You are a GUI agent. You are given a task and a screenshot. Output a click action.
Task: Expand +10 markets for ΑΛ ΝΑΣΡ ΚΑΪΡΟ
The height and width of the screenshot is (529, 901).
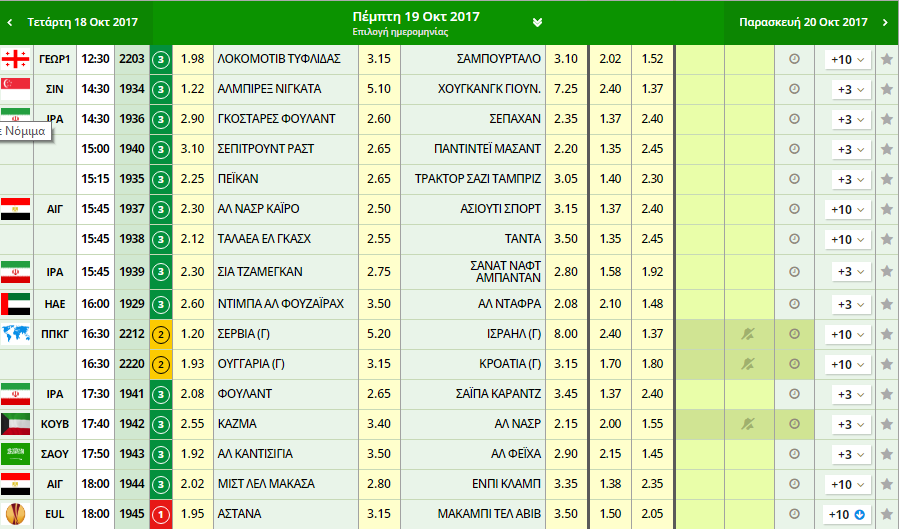(x=846, y=210)
